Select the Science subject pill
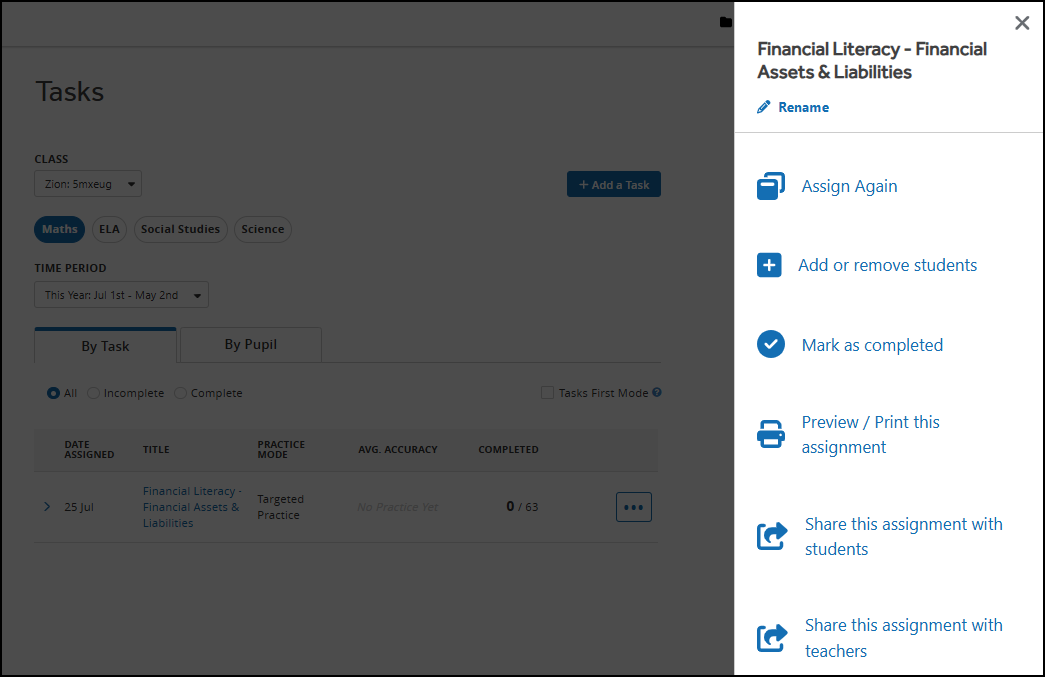This screenshot has height=677, width=1045. 263,229
